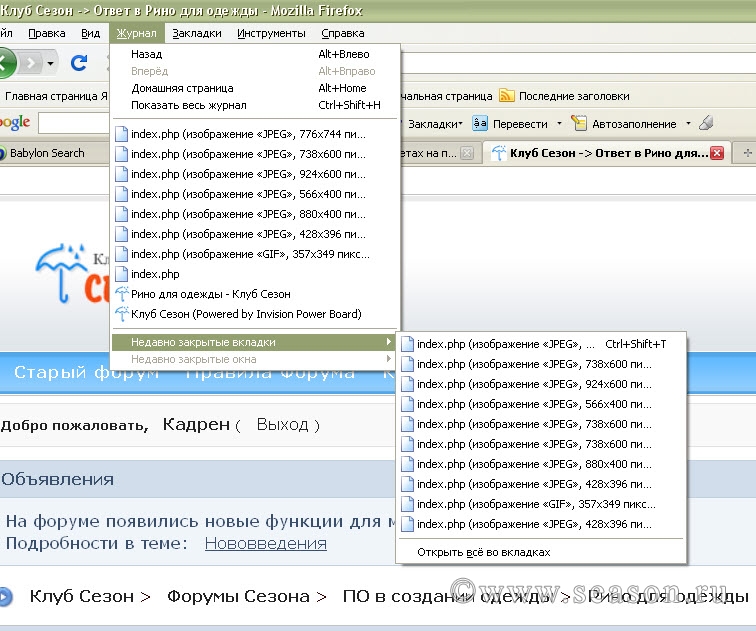Choose Домашняя страница menu entry
Screen dimensions: 756x631
click(256, 88)
